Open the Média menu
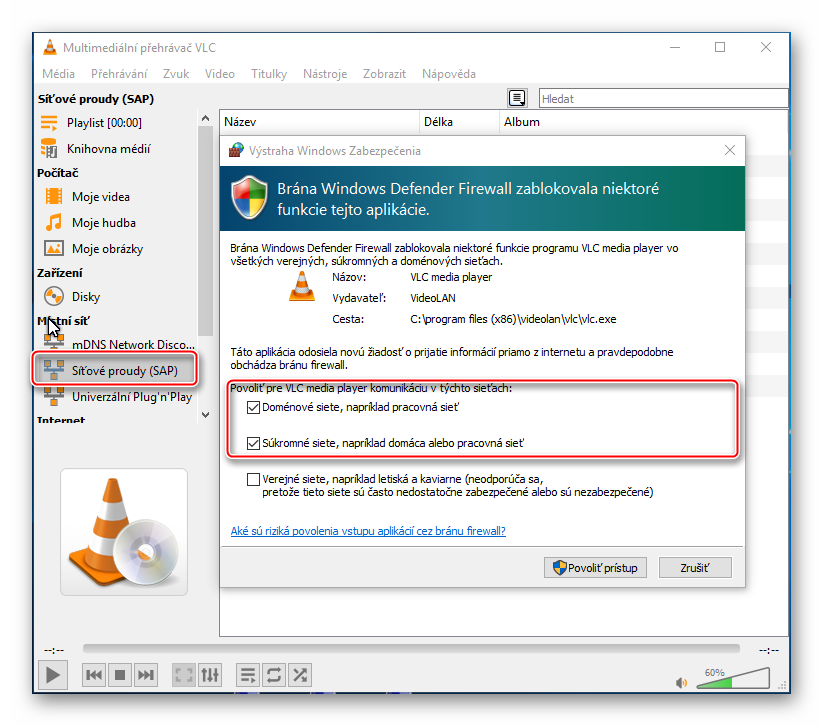 click(59, 74)
